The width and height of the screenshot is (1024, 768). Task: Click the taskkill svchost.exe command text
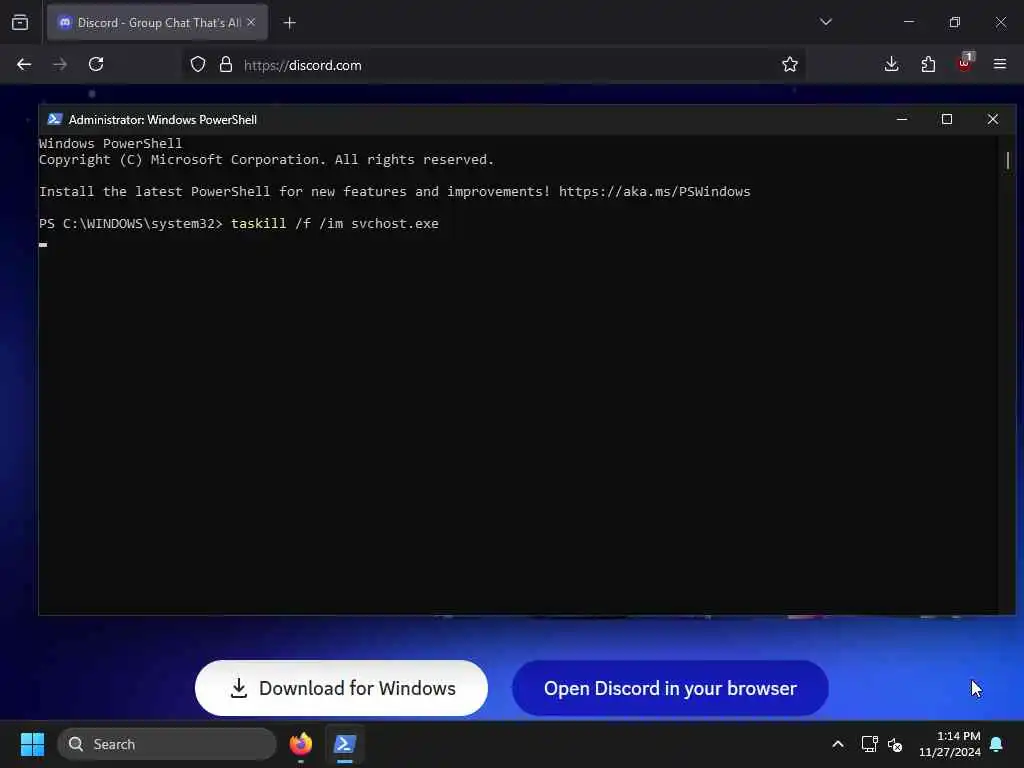[335, 223]
